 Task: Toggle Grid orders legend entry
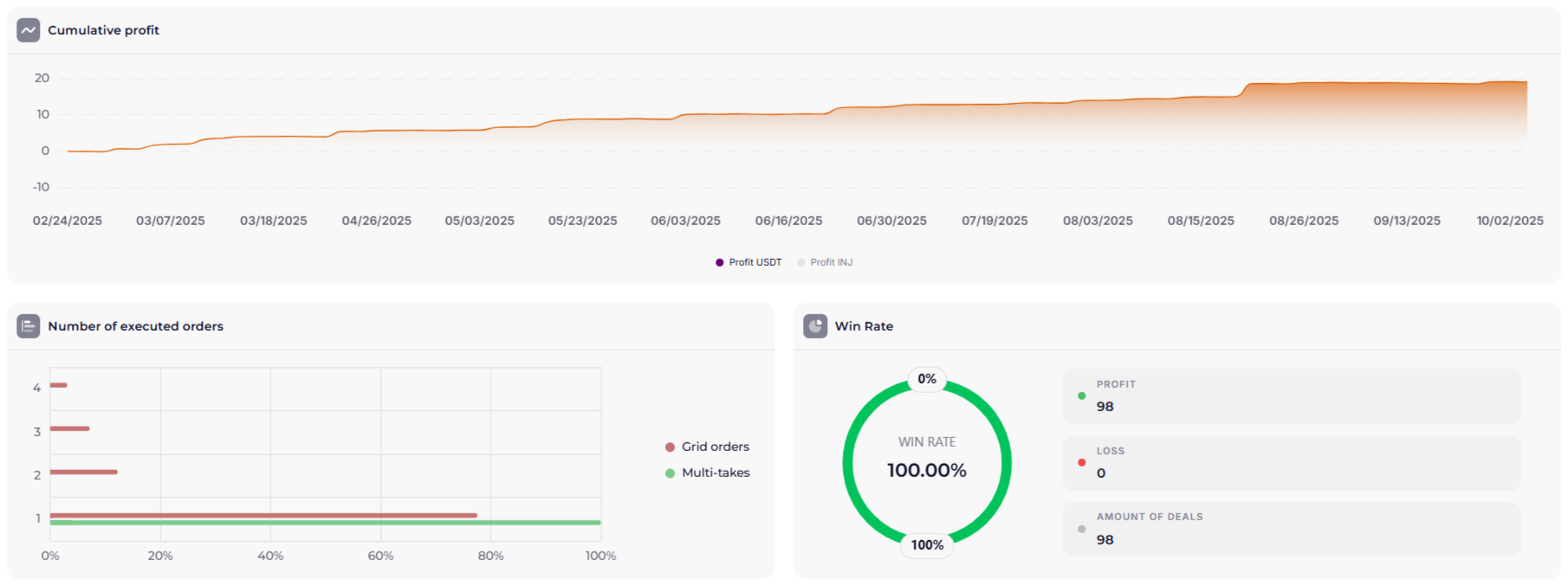click(707, 447)
